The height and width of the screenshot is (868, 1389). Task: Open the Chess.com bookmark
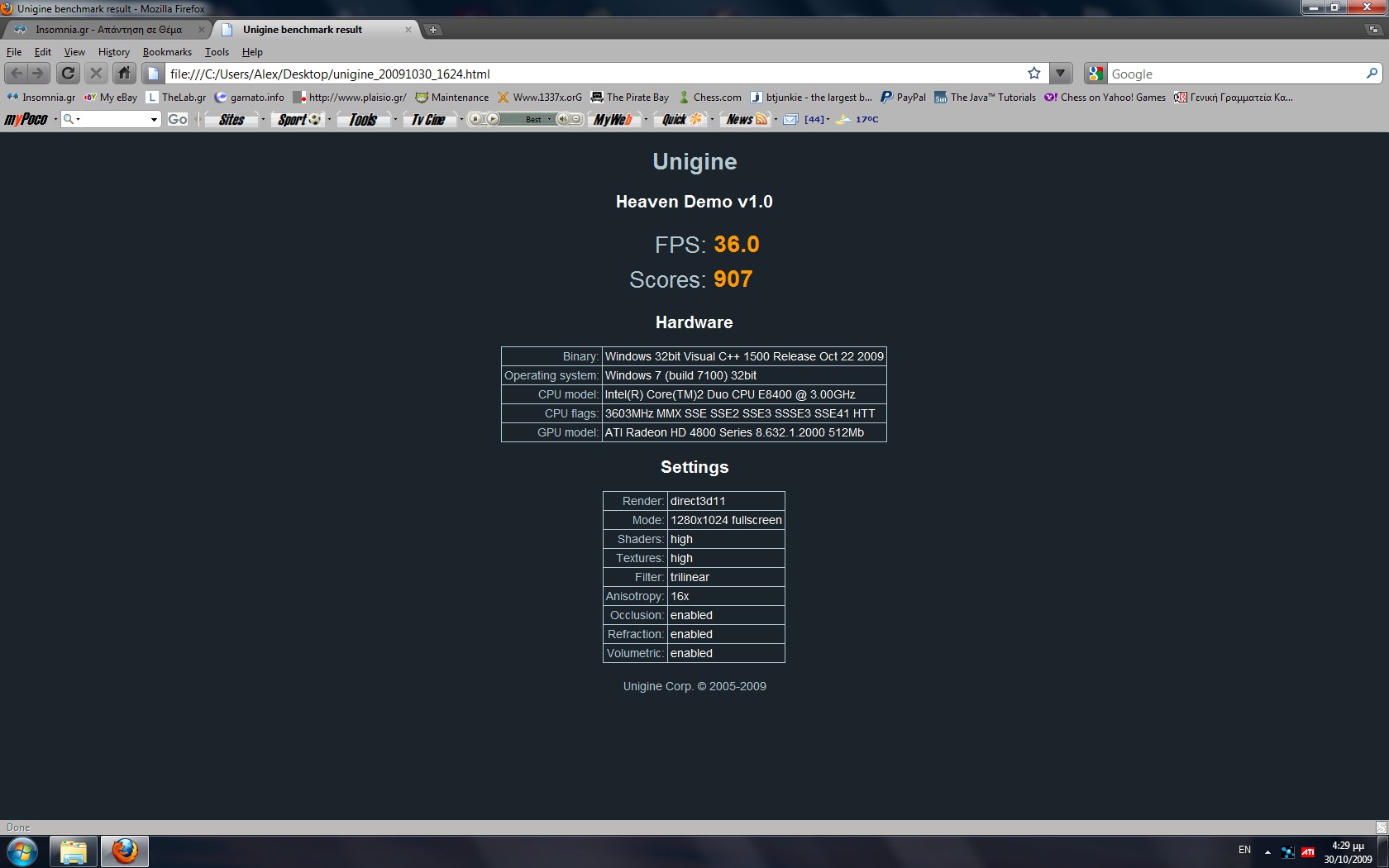[709, 98]
